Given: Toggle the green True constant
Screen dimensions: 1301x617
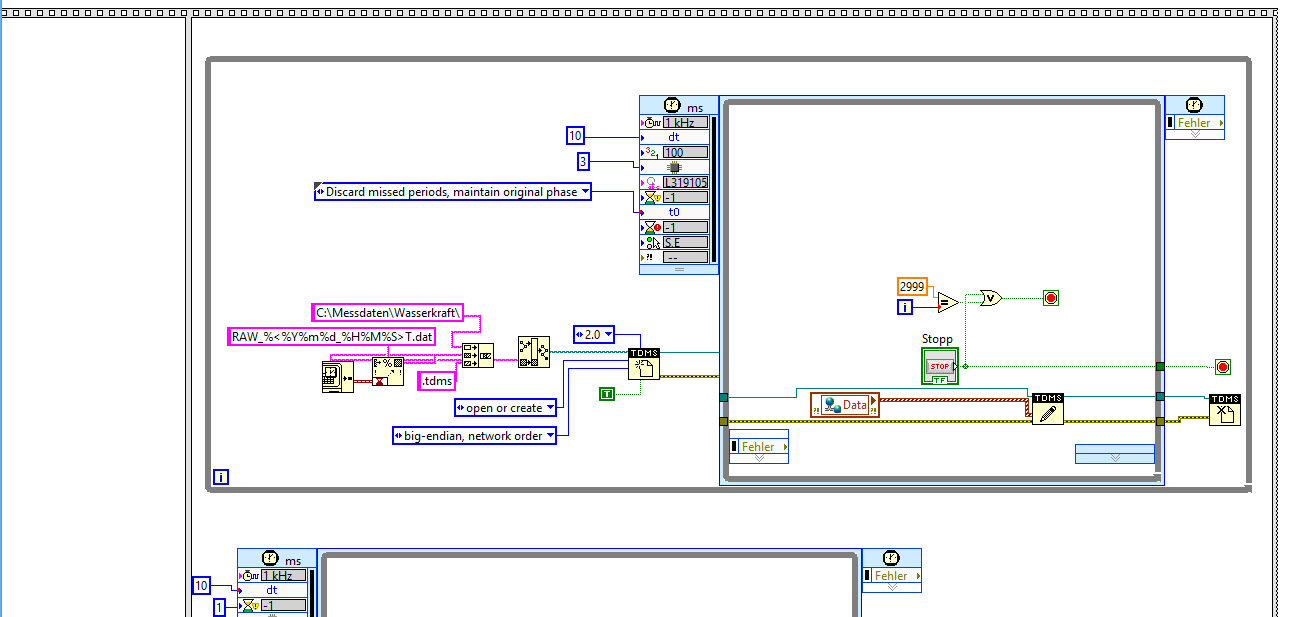Looking at the screenshot, I should click(x=607, y=394).
